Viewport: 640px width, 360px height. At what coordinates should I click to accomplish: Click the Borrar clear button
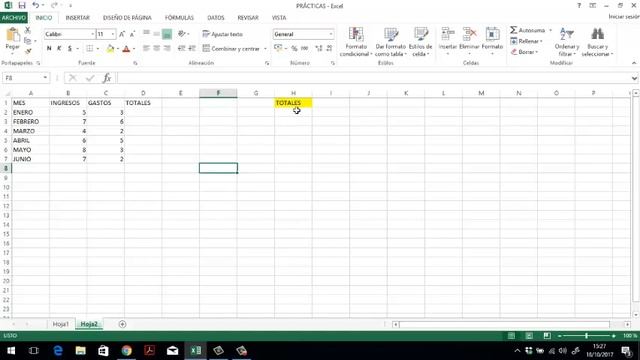pyautogui.click(x=524, y=52)
